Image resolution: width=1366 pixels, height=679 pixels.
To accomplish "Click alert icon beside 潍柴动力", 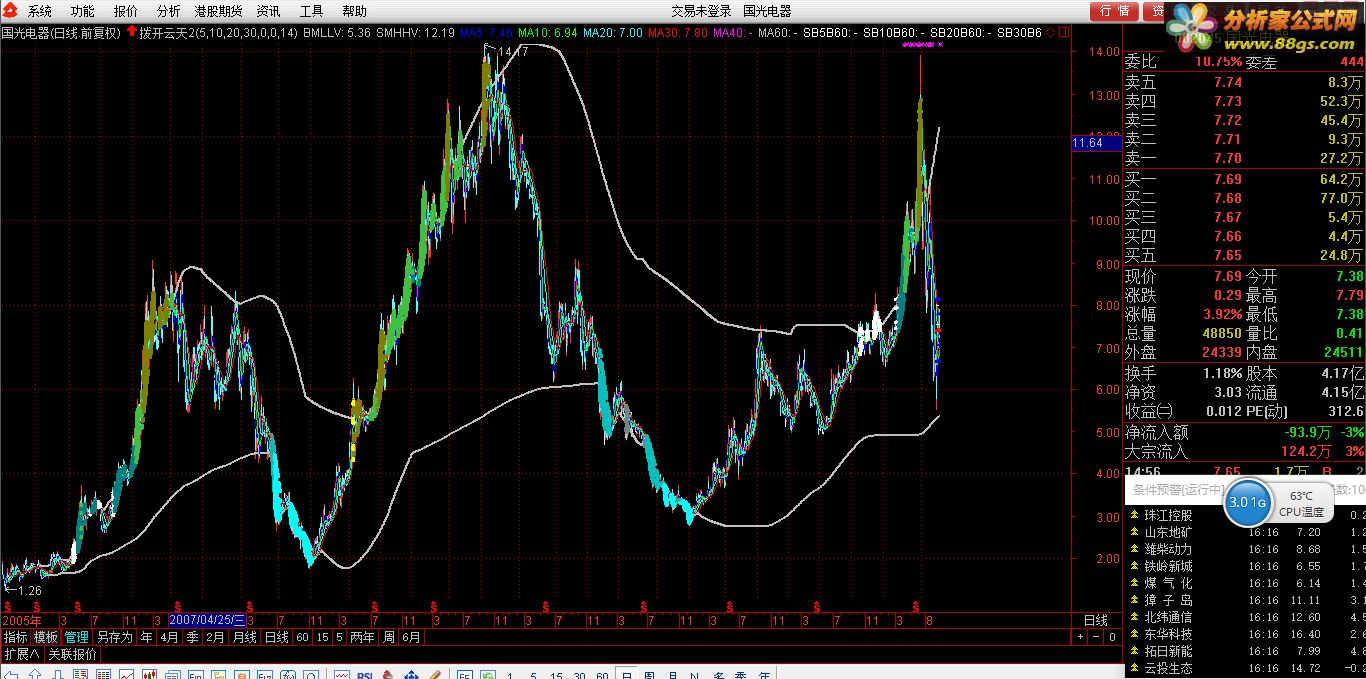I will coord(1134,549).
